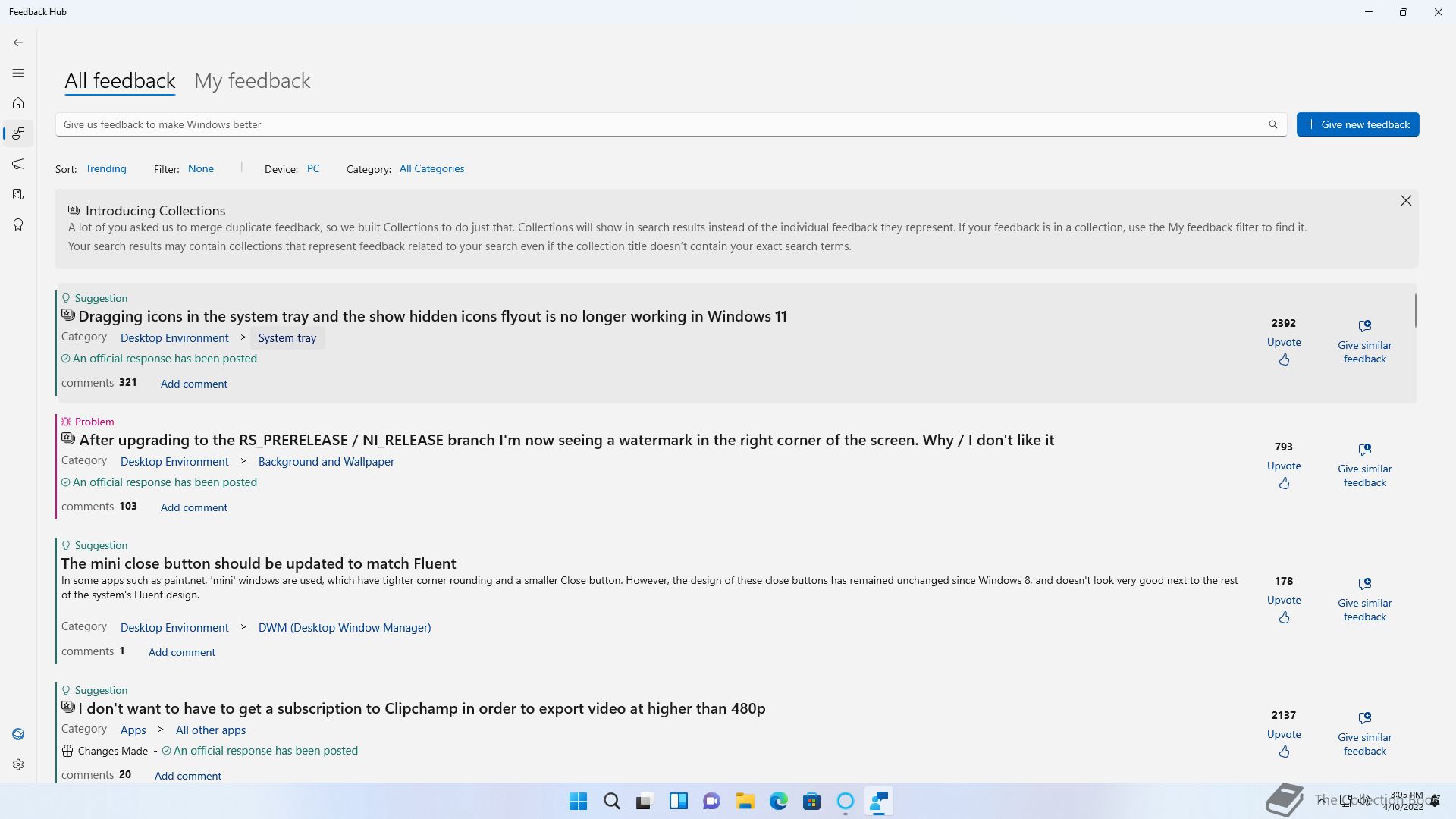Screen dimensions: 1456x819
Task: Open Microsoft Store from taskbar
Action: tap(811, 802)
